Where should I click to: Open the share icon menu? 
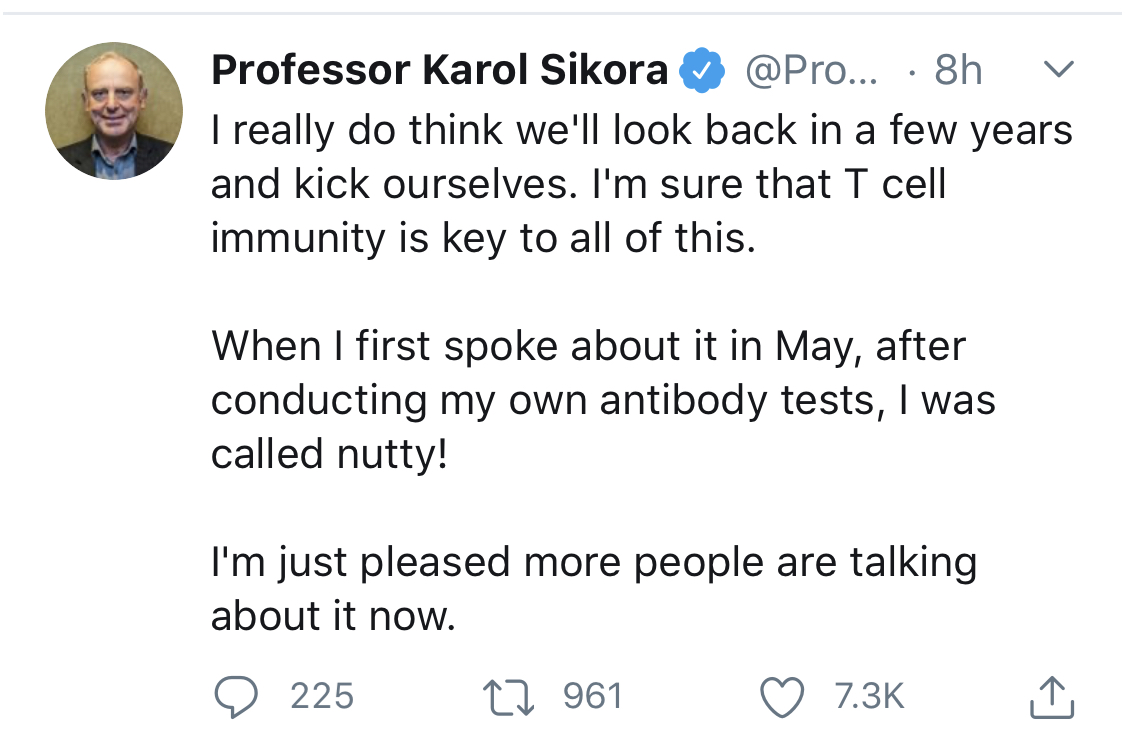tap(1052, 697)
